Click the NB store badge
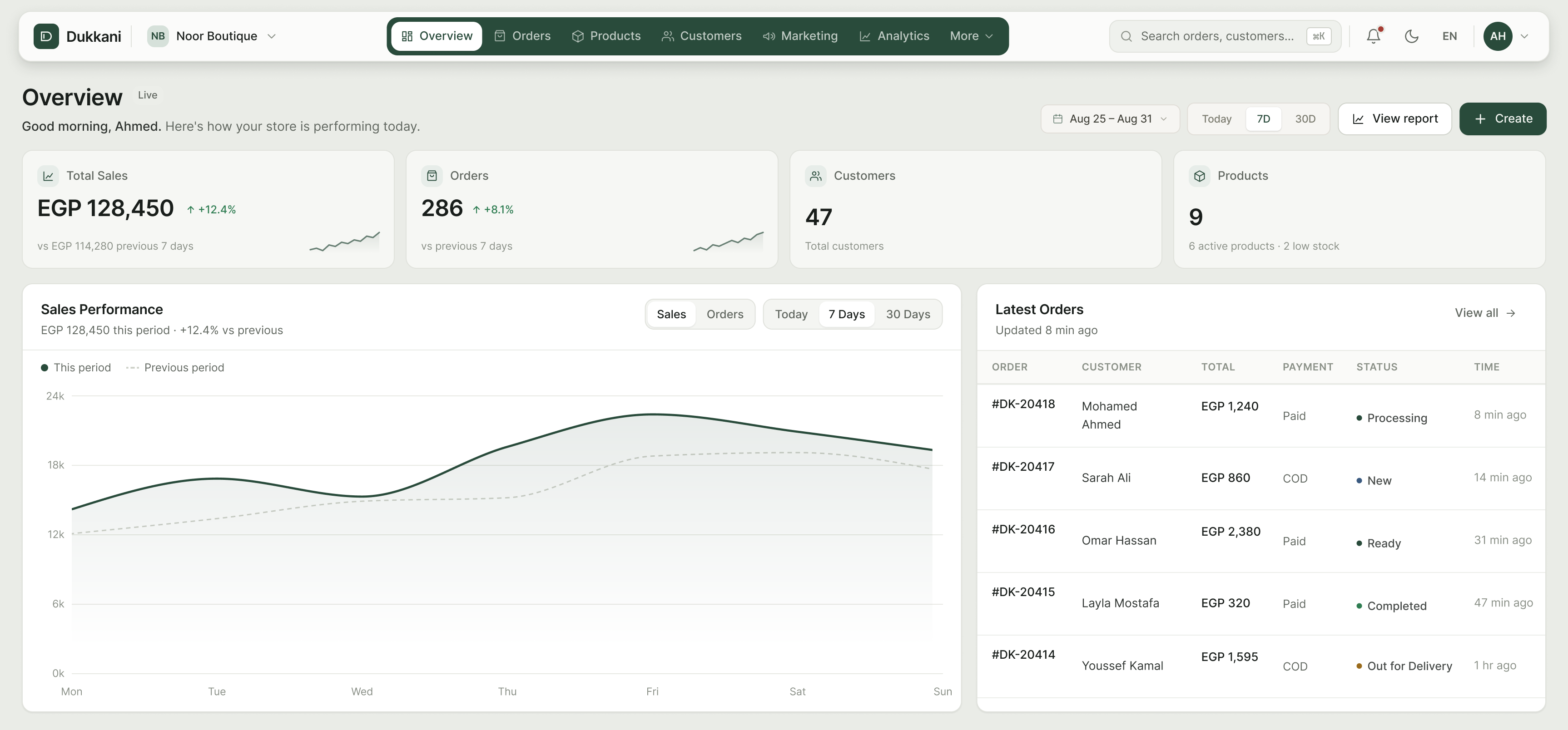 158,36
